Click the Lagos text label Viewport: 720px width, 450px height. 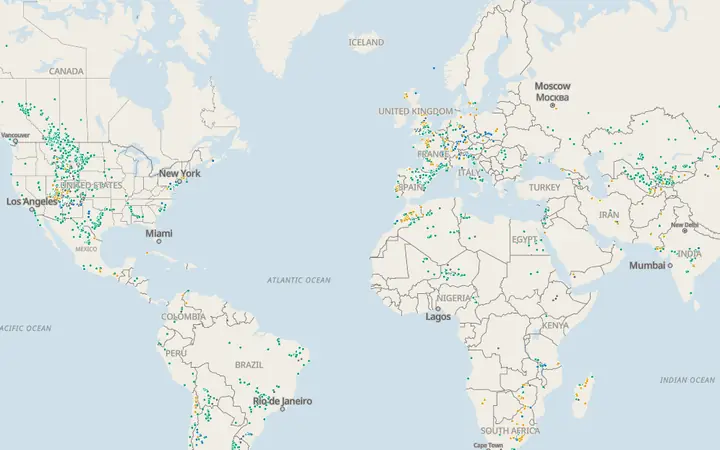(x=438, y=316)
